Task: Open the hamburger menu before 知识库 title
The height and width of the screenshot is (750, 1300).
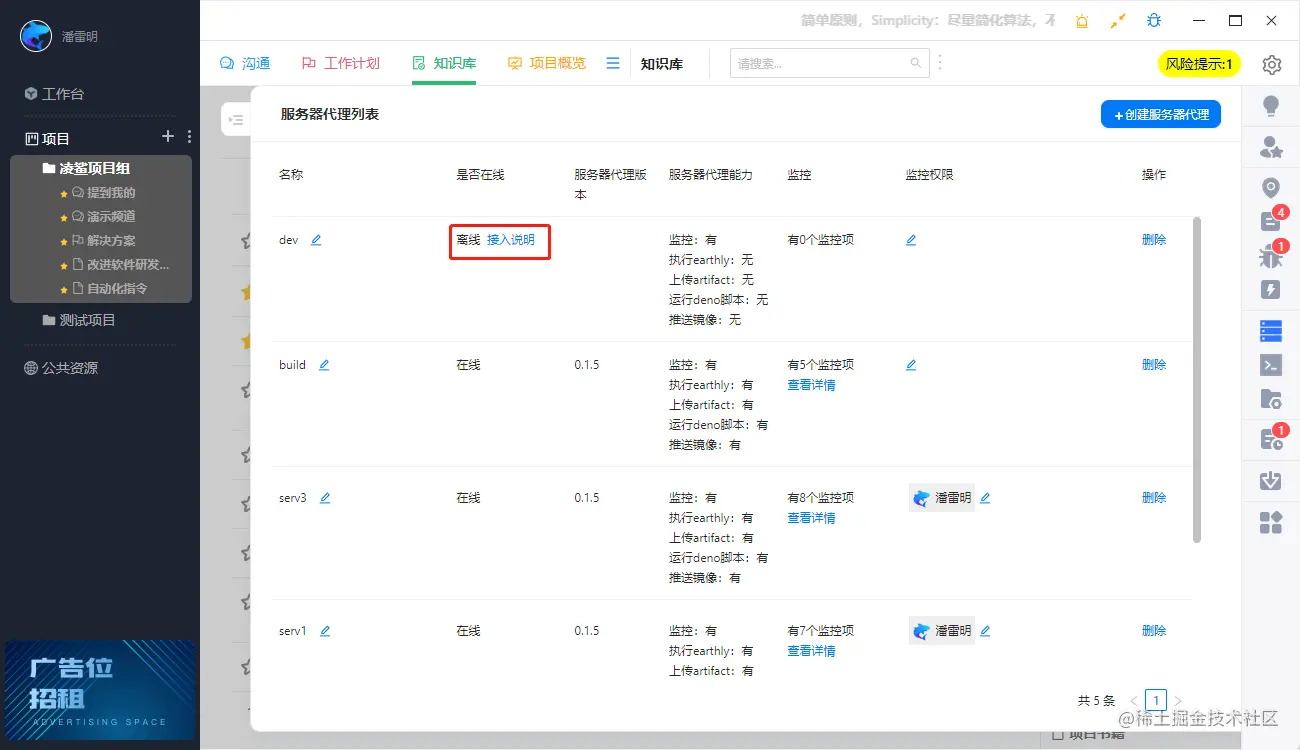Action: coord(613,63)
